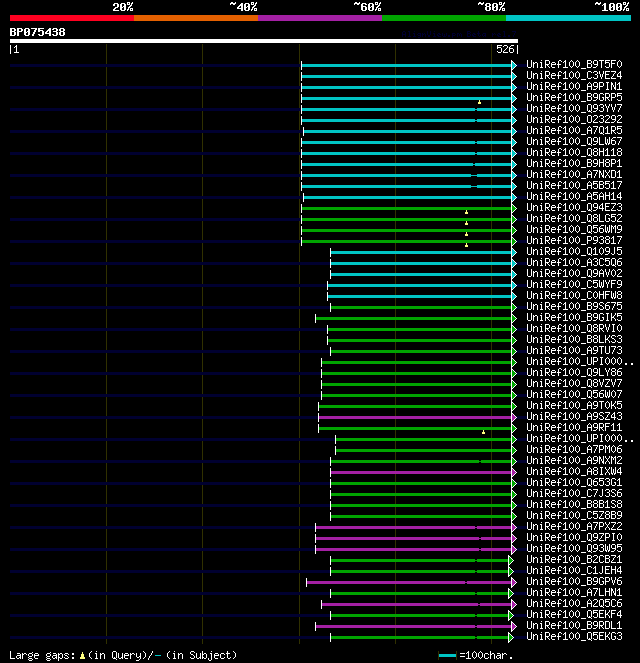This screenshot has height=663, width=640.
Task: Select UniRef100_Q8VZV7 label
Action: pos(574,383)
